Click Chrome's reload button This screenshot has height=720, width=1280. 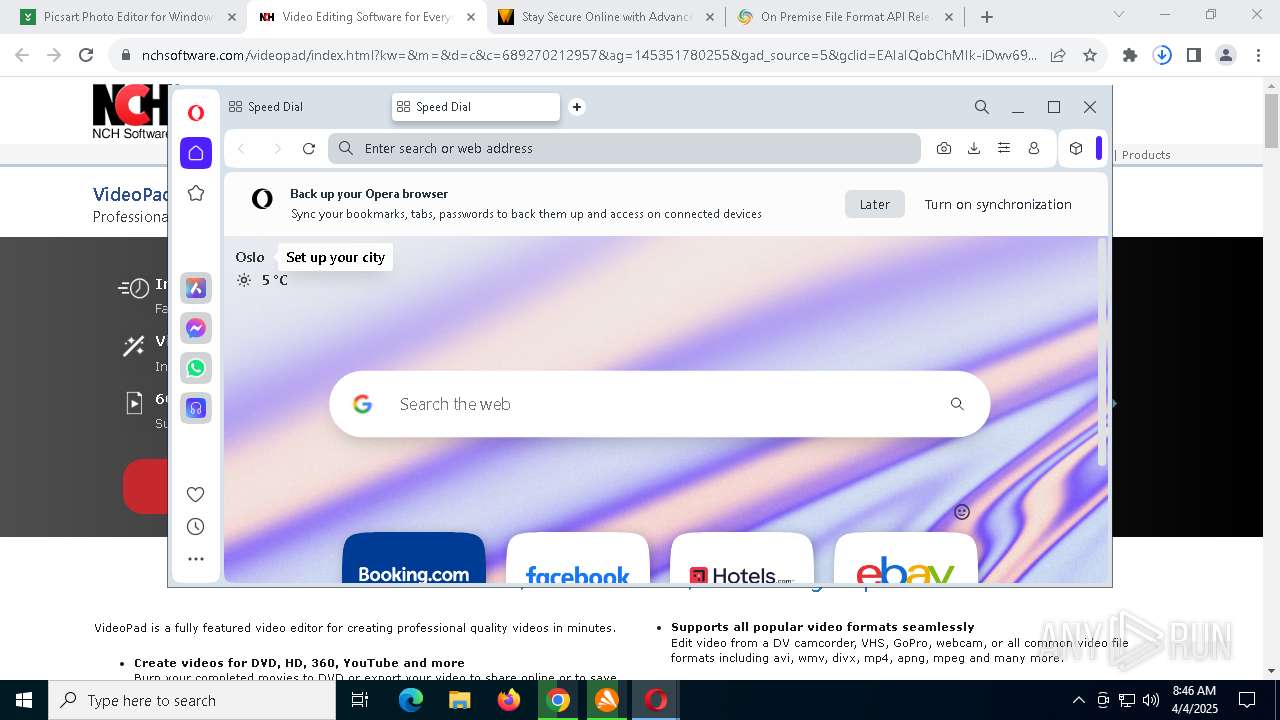(x=86, y=56)
